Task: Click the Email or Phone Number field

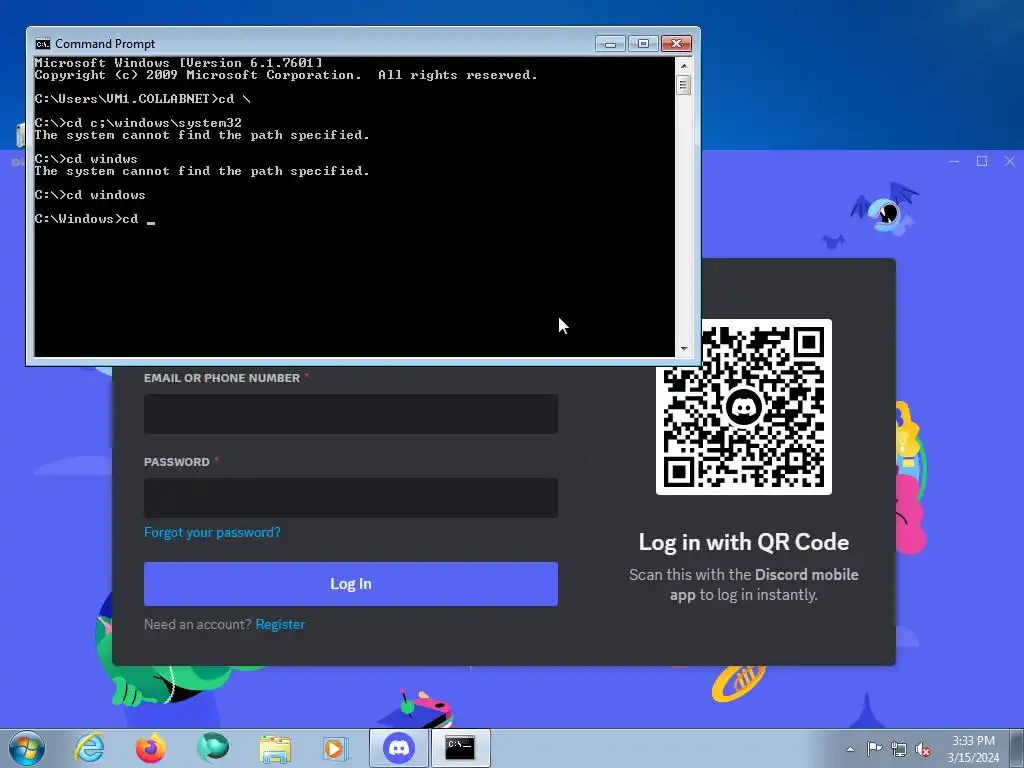Action: [x=351, y=414]
